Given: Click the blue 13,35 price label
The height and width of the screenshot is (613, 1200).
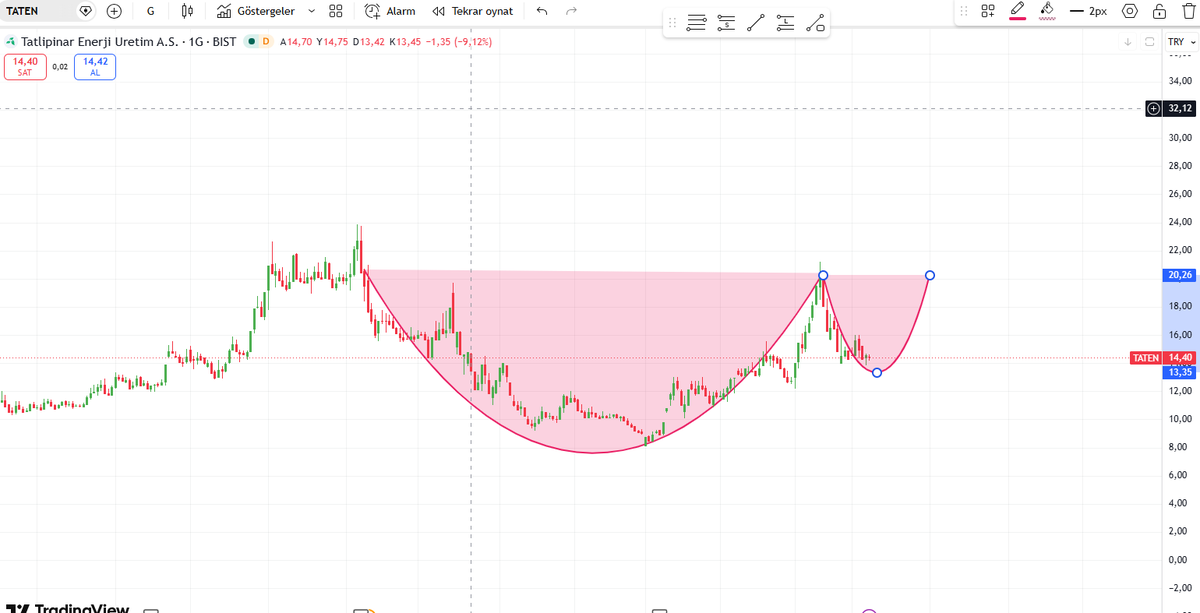Looking at the screenshot, I should point(1180,372).
